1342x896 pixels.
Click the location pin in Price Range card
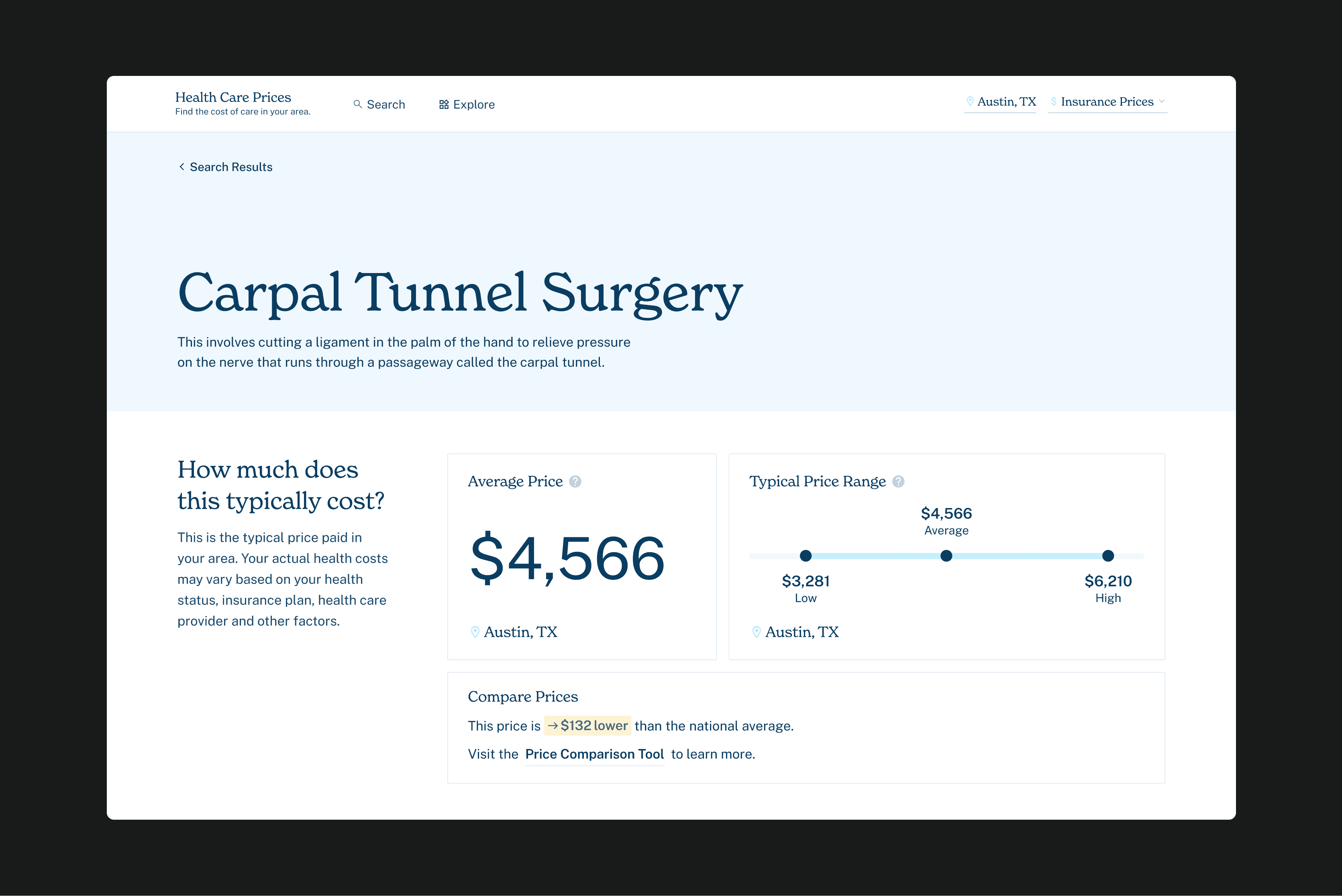coord(757,632)
